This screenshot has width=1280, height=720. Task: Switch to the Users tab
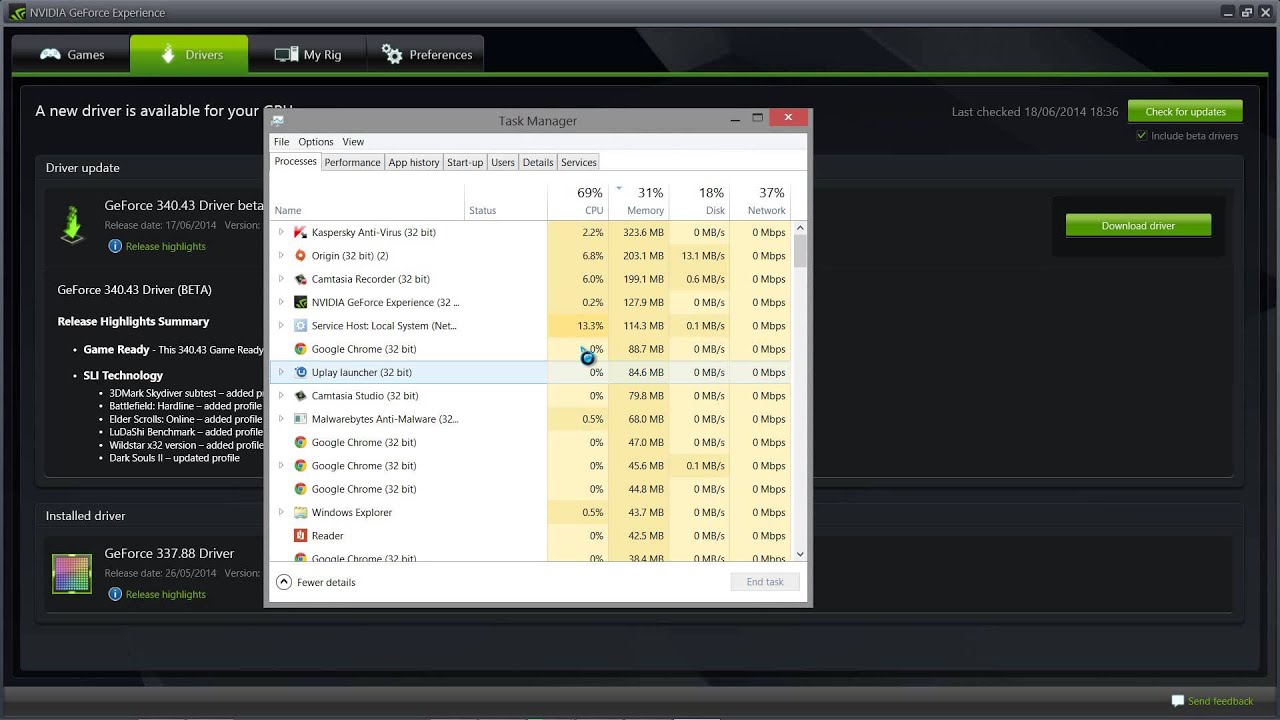point(503,162)
